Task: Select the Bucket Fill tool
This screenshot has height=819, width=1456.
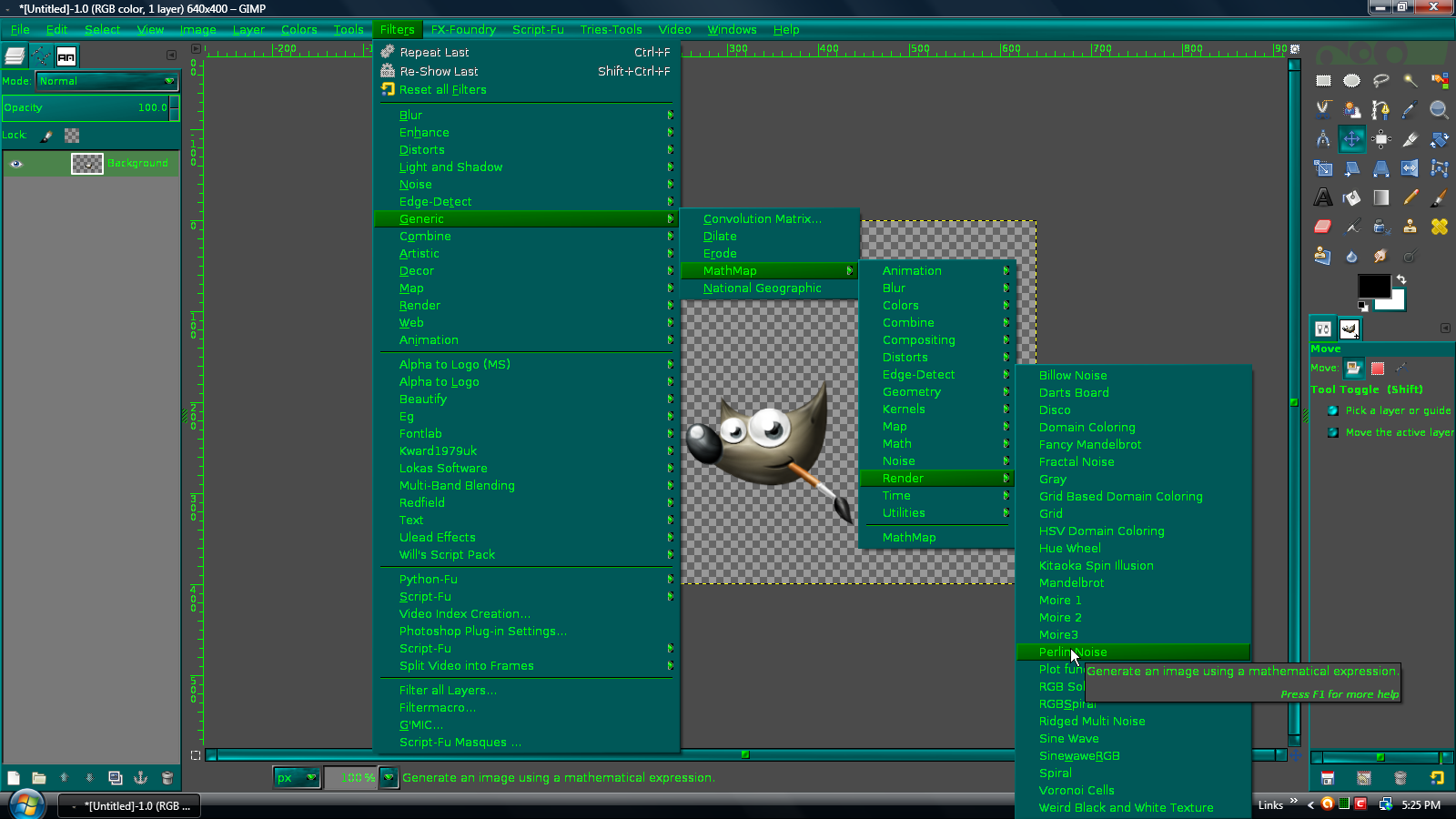Action: click(x=1352, y=197)
